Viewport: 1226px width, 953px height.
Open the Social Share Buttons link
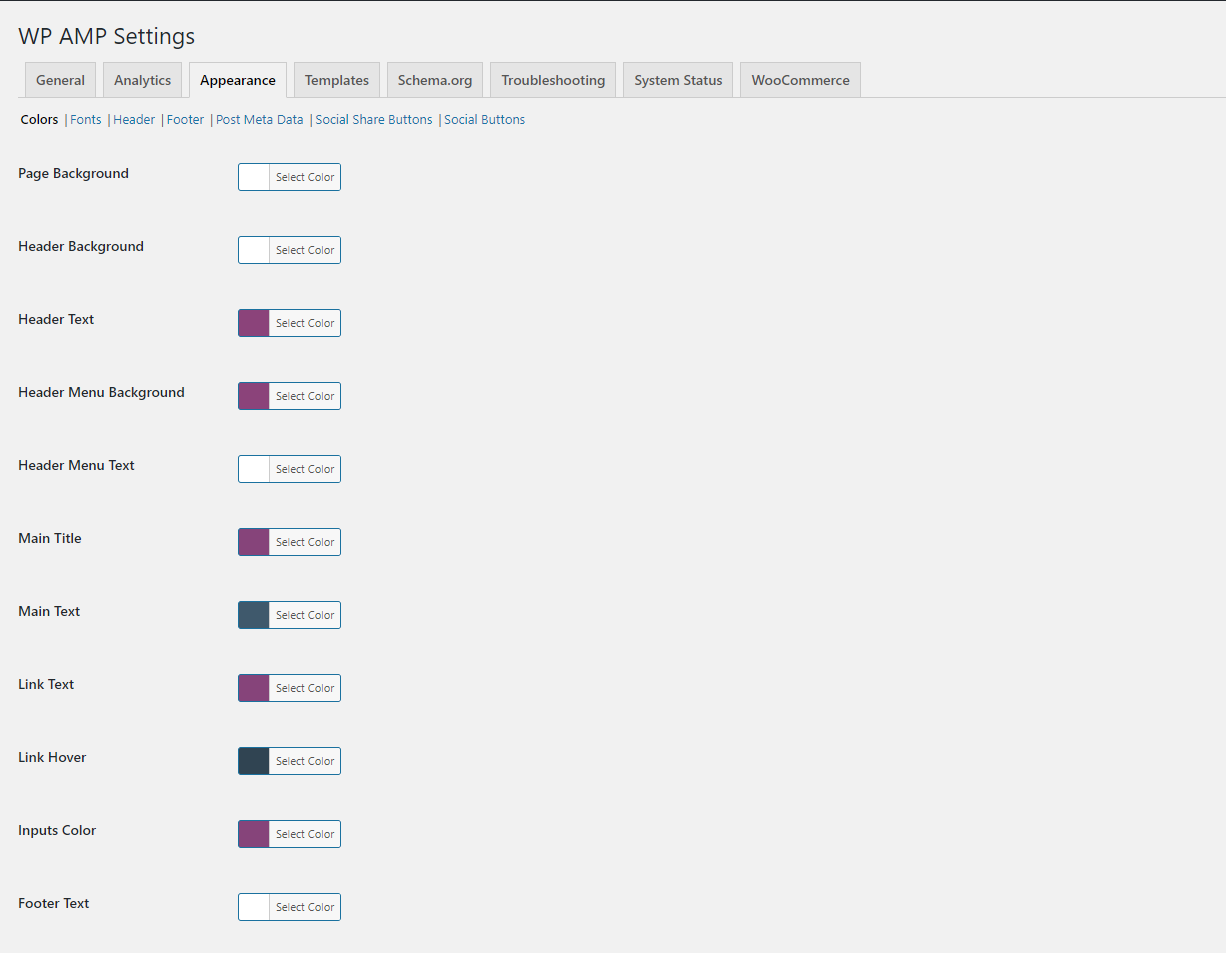click(374, 119)
